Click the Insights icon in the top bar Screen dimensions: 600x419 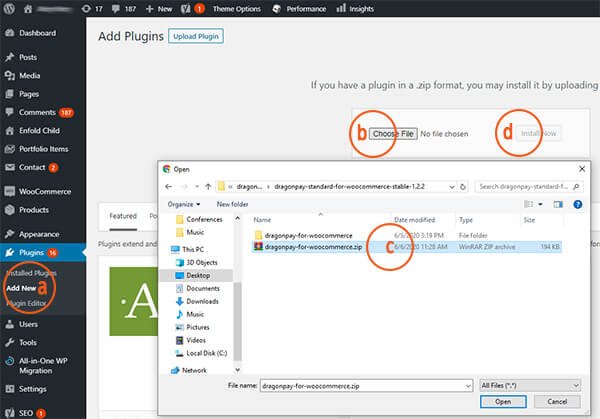coord(343,8)
